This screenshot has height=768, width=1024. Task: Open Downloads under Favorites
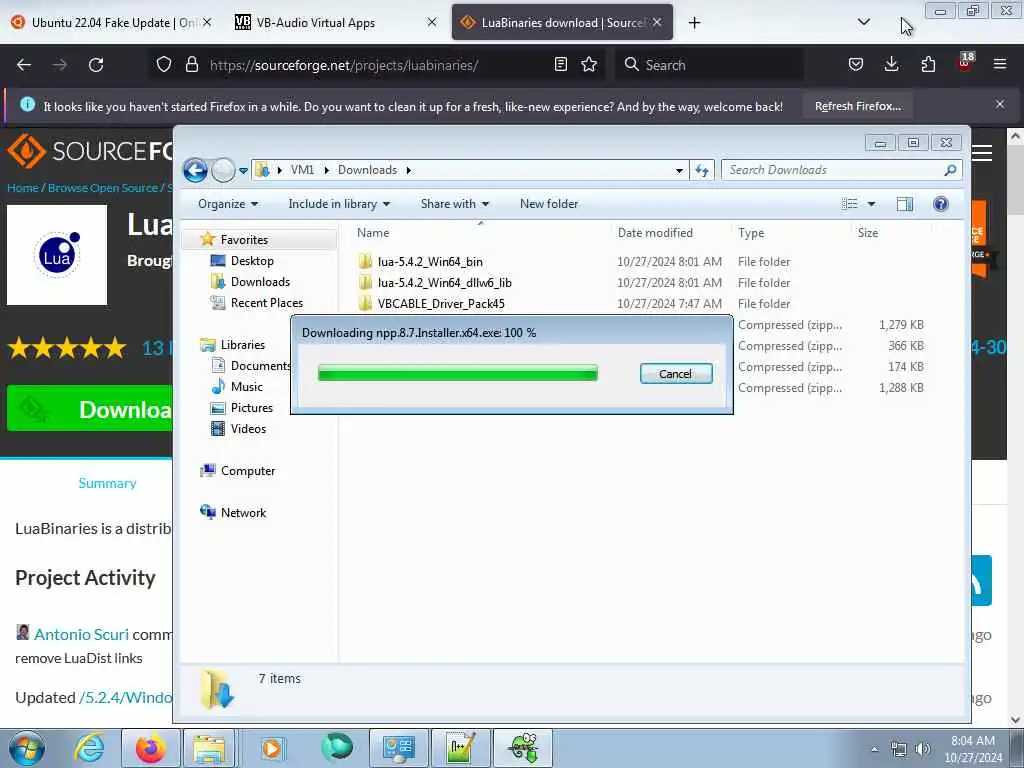point(260,281)
